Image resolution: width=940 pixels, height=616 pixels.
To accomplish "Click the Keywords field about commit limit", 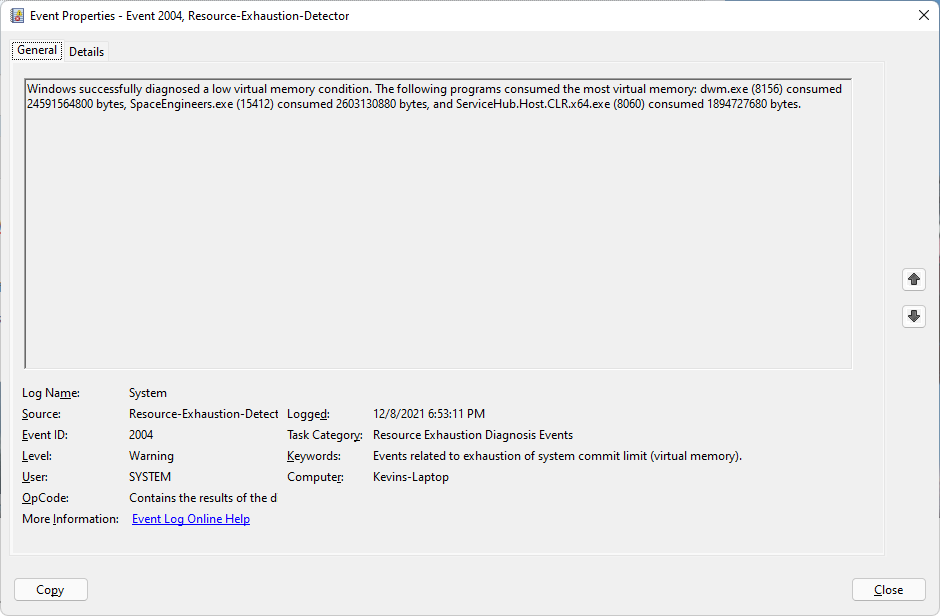I will pyautogui.click(x=557, y=456).
